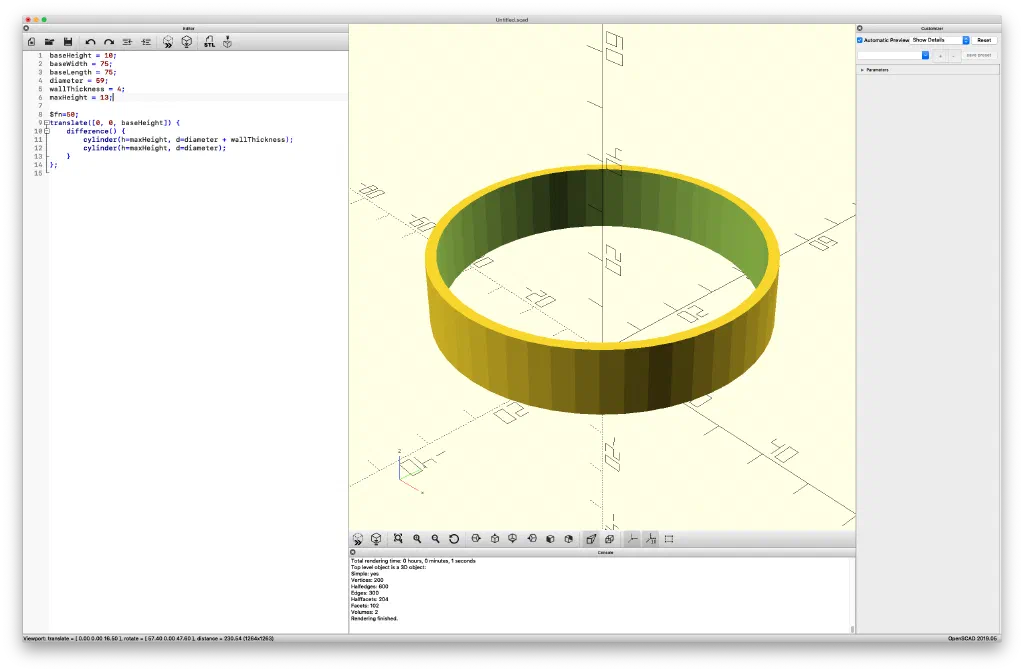
Task: Redo the last undone edit
Action: [x=109, y=42]
